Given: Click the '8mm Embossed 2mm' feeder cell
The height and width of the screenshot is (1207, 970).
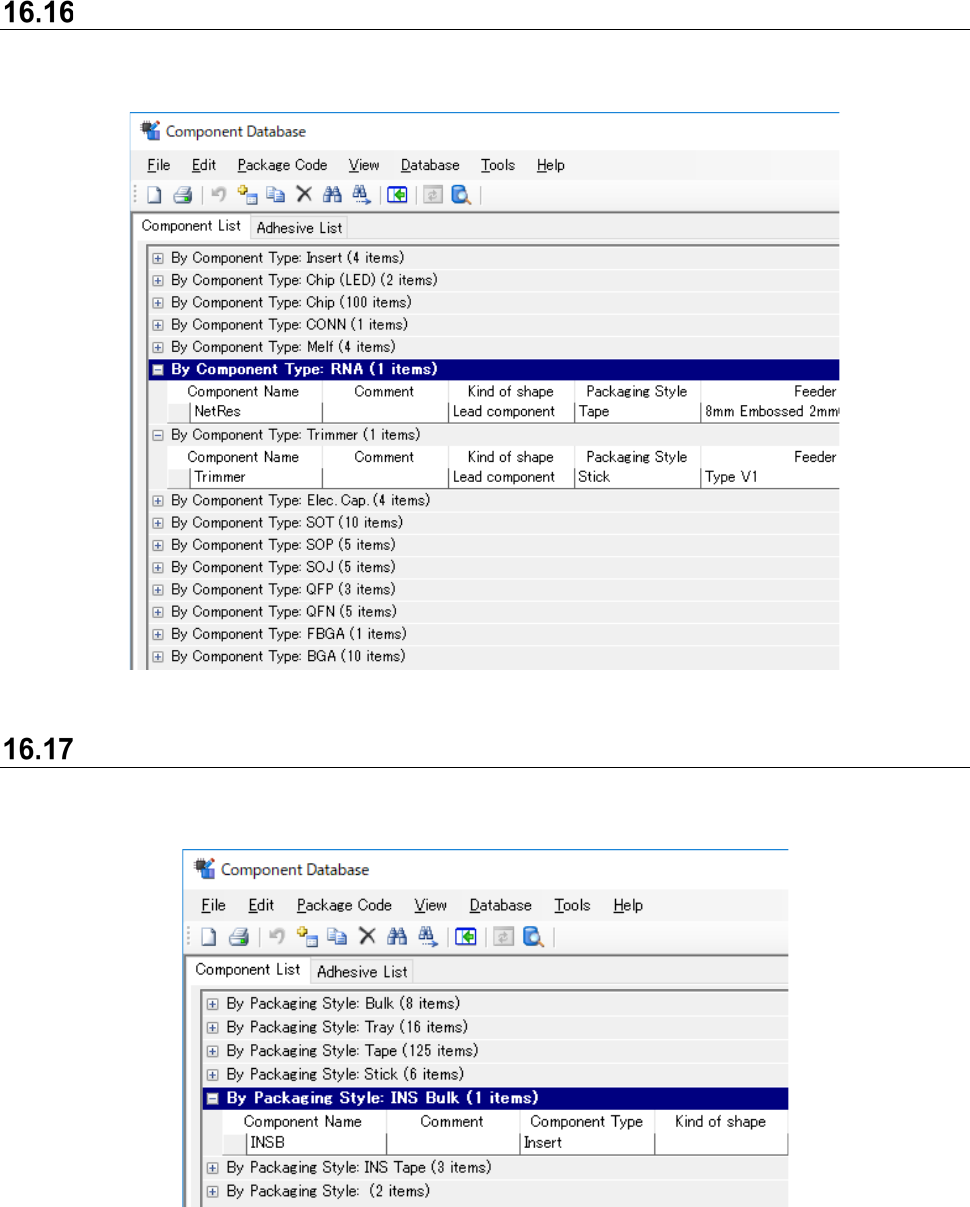Looking at the screenshot, I should (770, 411).
